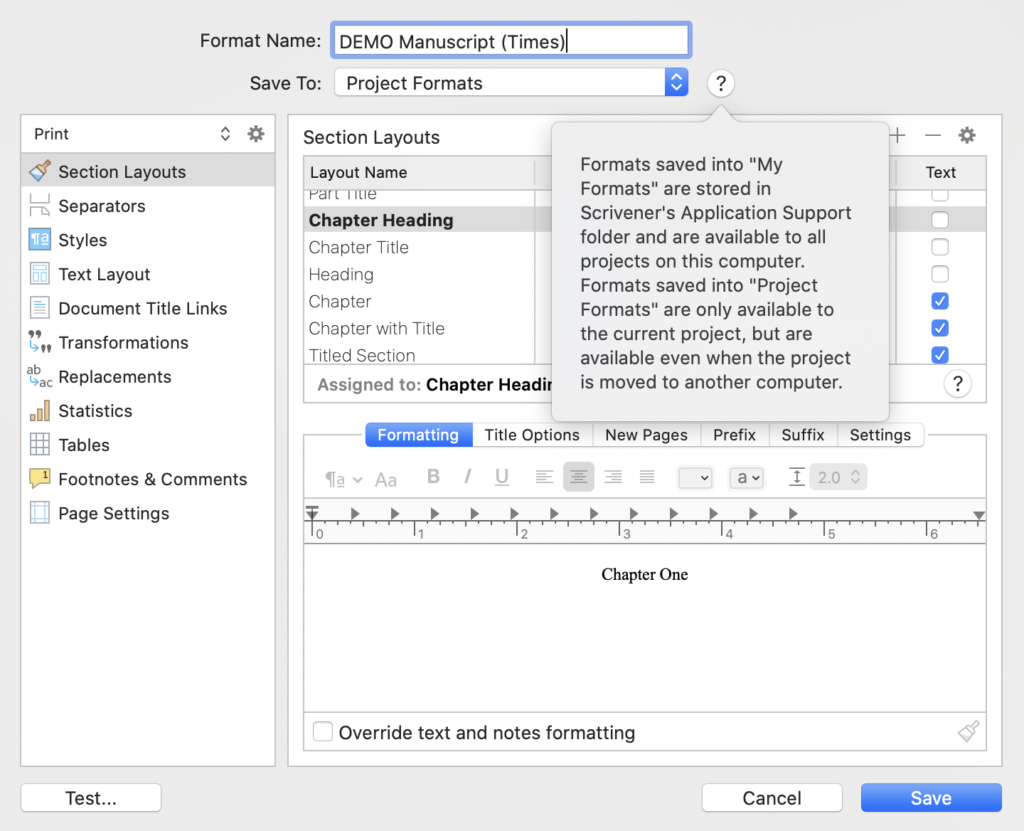Save the DEMO Manuscript format
Image resolution: width=1024 pixels, height=831 pixels.
click(931, 797)
